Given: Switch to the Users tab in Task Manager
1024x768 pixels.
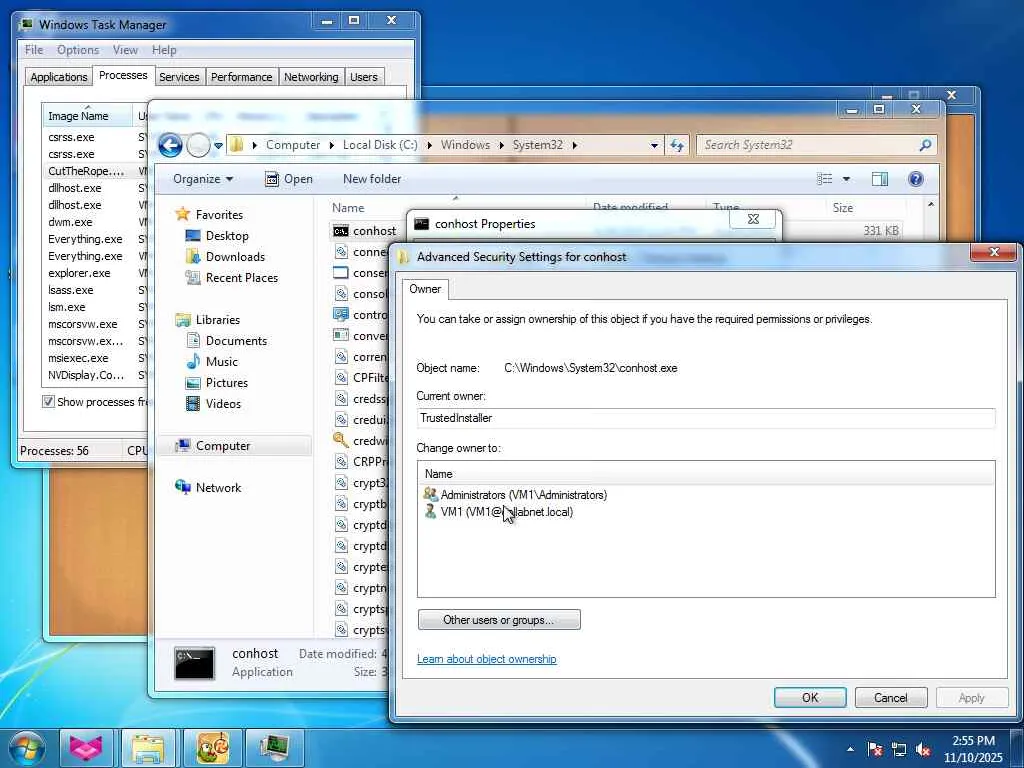Looking at the screenshot, I should pyautogui.click(x=364, y=77).
